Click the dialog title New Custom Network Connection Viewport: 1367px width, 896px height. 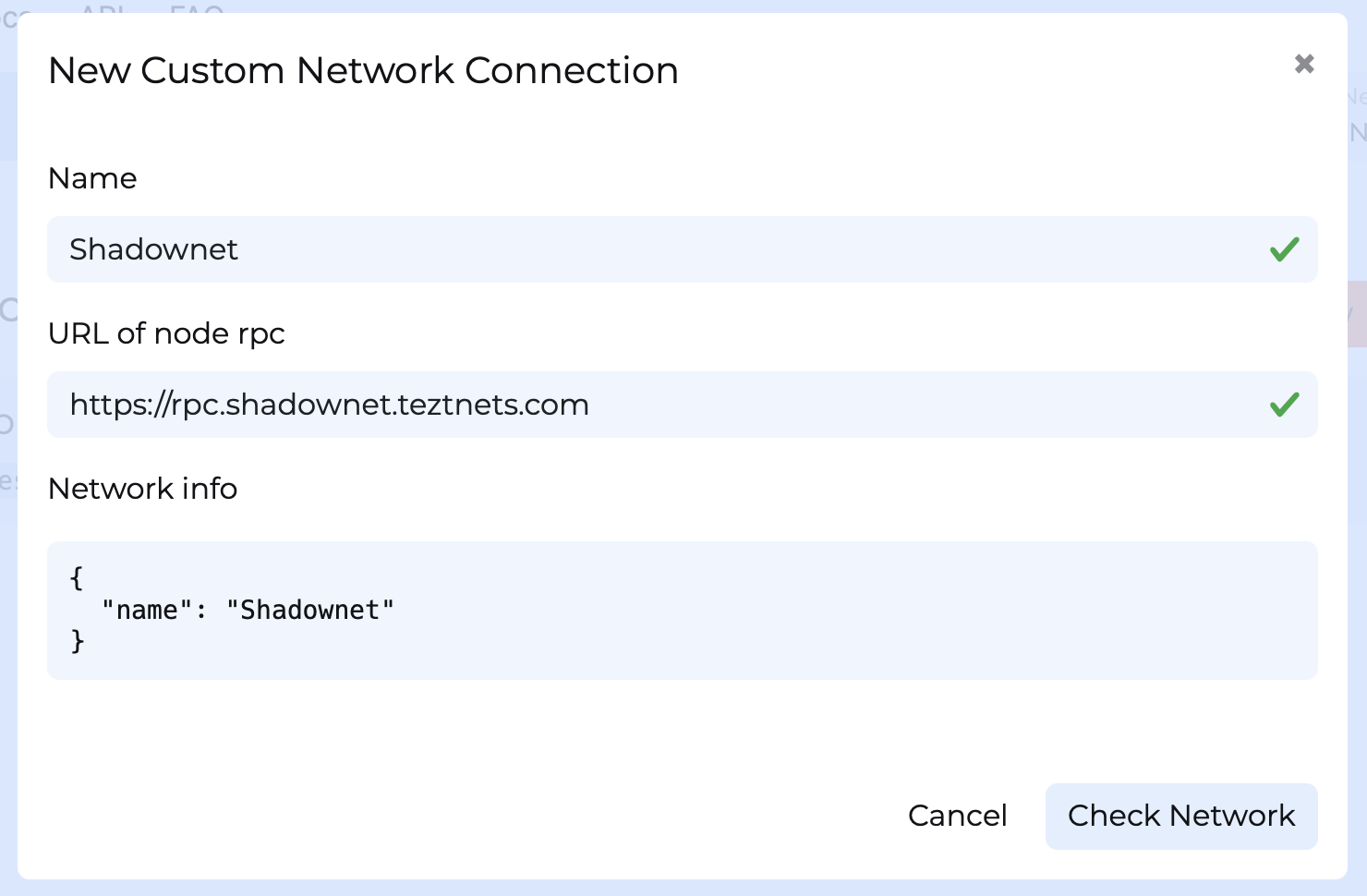pos(363,70)
